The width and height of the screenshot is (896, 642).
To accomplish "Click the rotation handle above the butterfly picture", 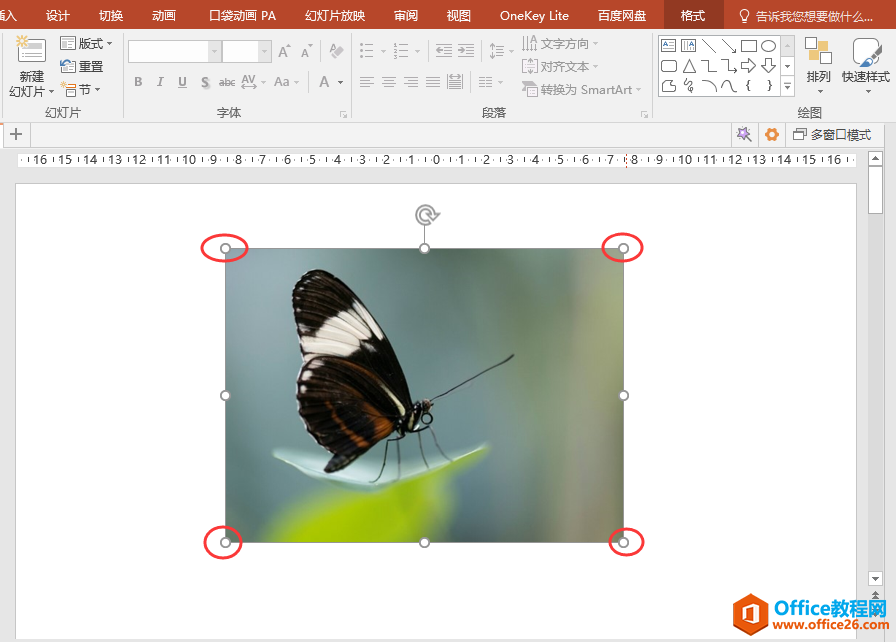I will [426, 215].
